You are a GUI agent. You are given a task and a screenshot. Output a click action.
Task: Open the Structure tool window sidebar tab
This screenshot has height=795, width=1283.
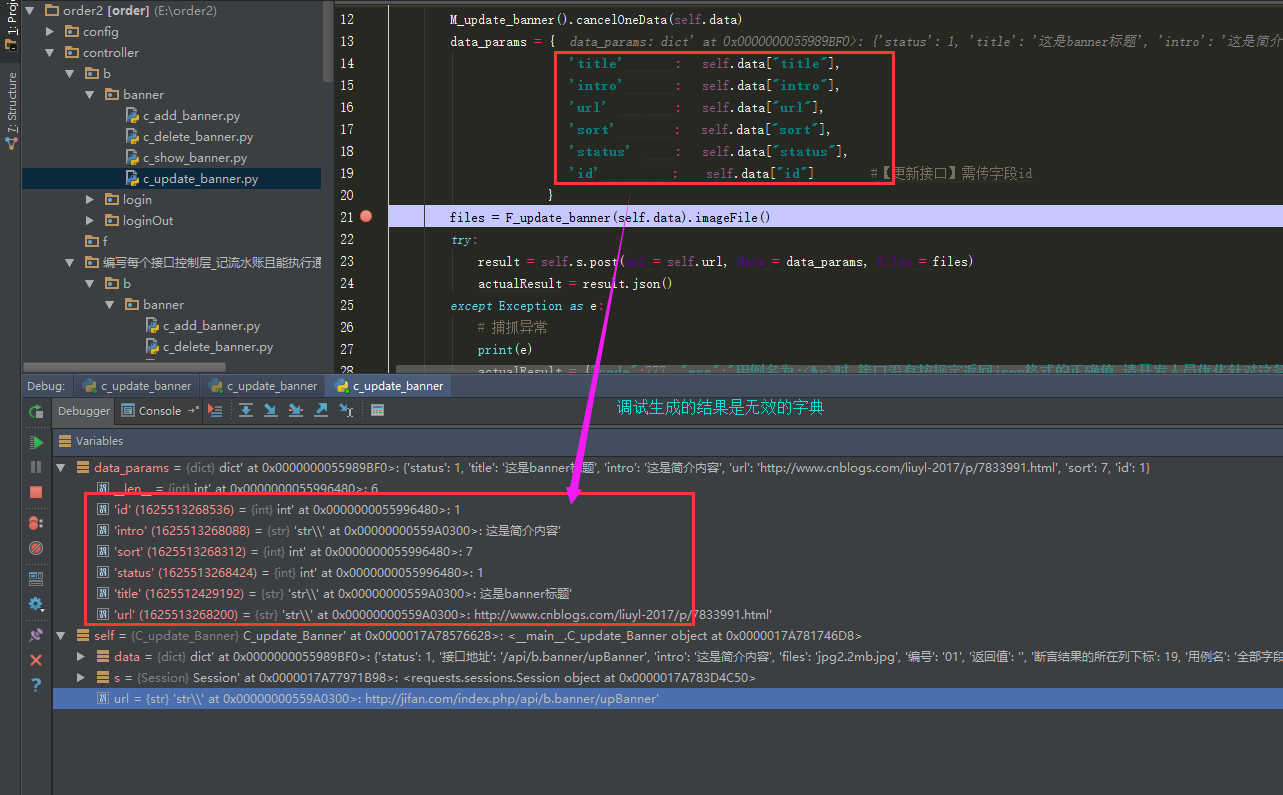point(11,110)
